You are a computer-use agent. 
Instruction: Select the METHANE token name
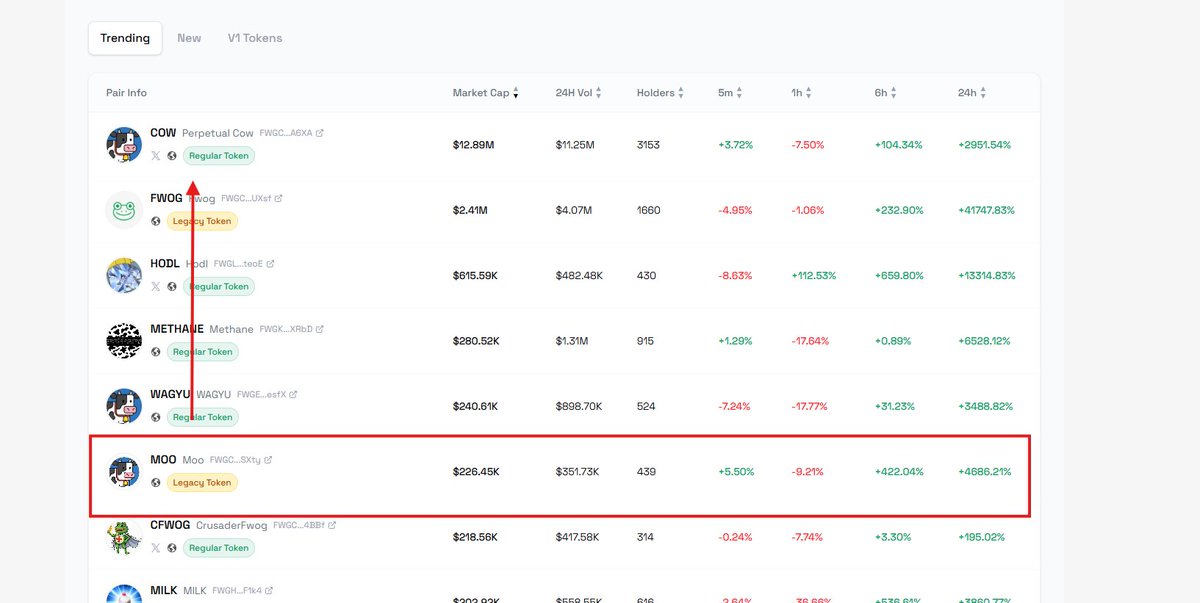click(x=177, y=329)
